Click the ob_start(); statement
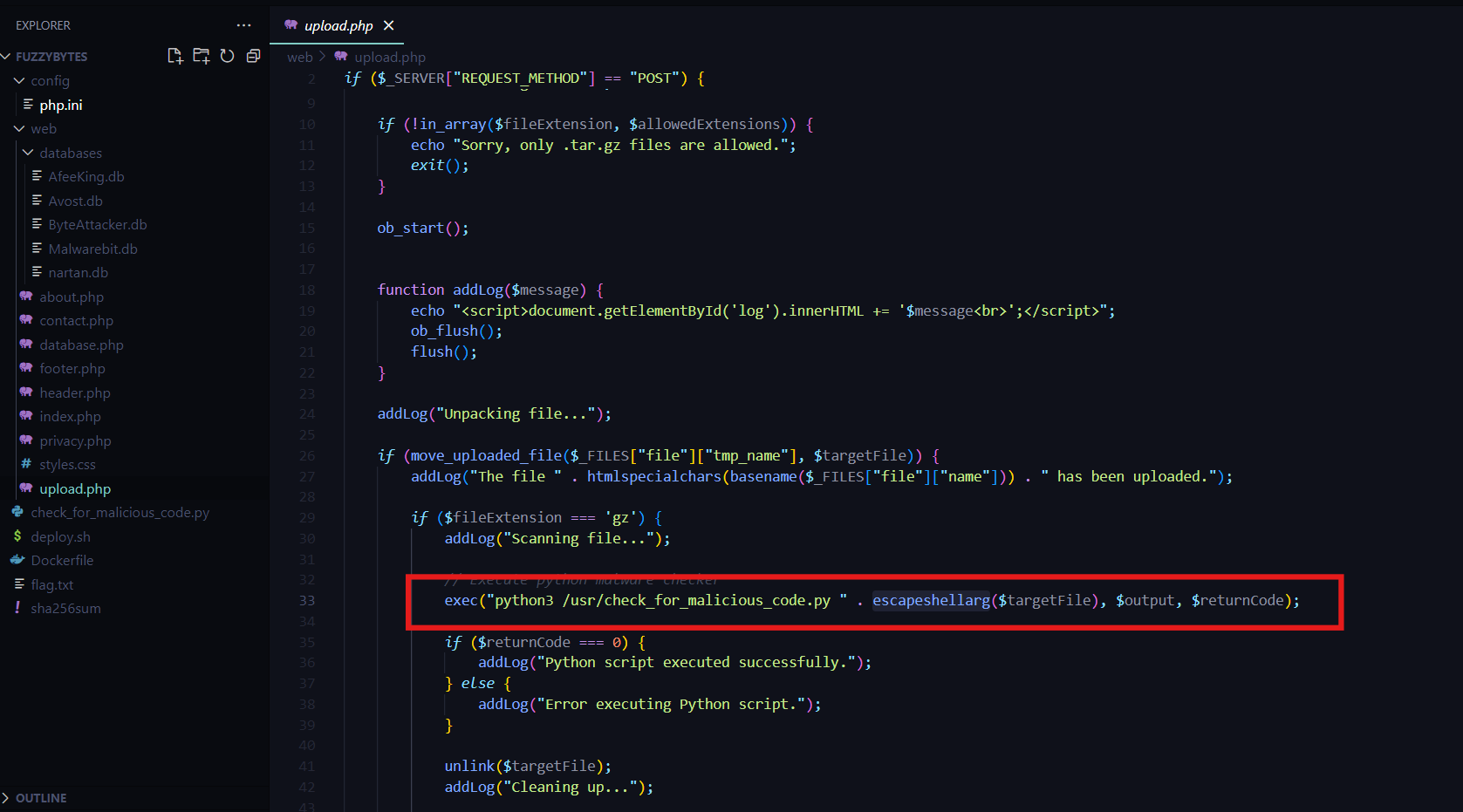Viewport: 1463px width, 812px height. [x=422, y=228]
